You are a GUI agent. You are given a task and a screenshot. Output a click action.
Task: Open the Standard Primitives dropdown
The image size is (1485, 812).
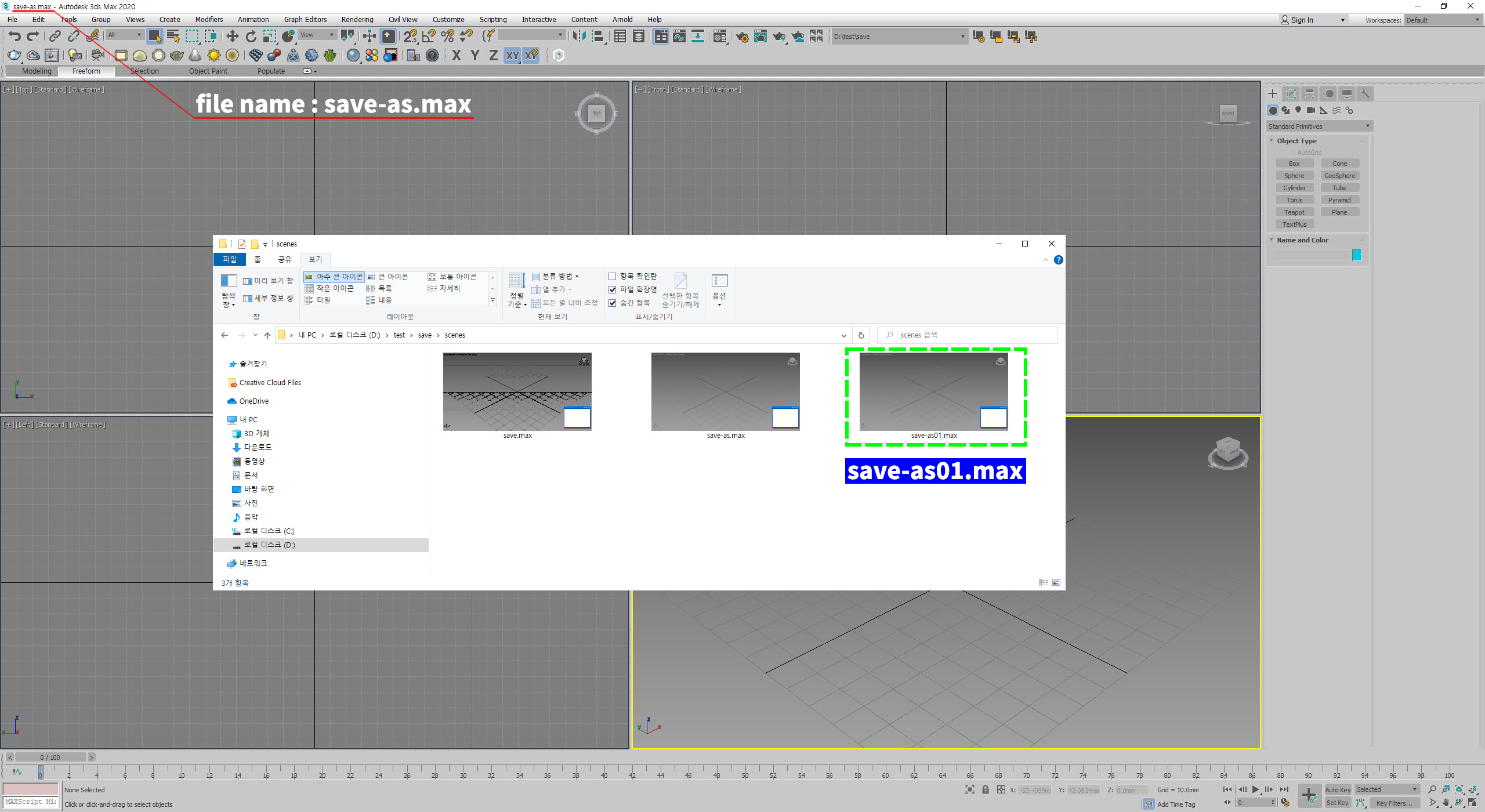coord(1319,126)
